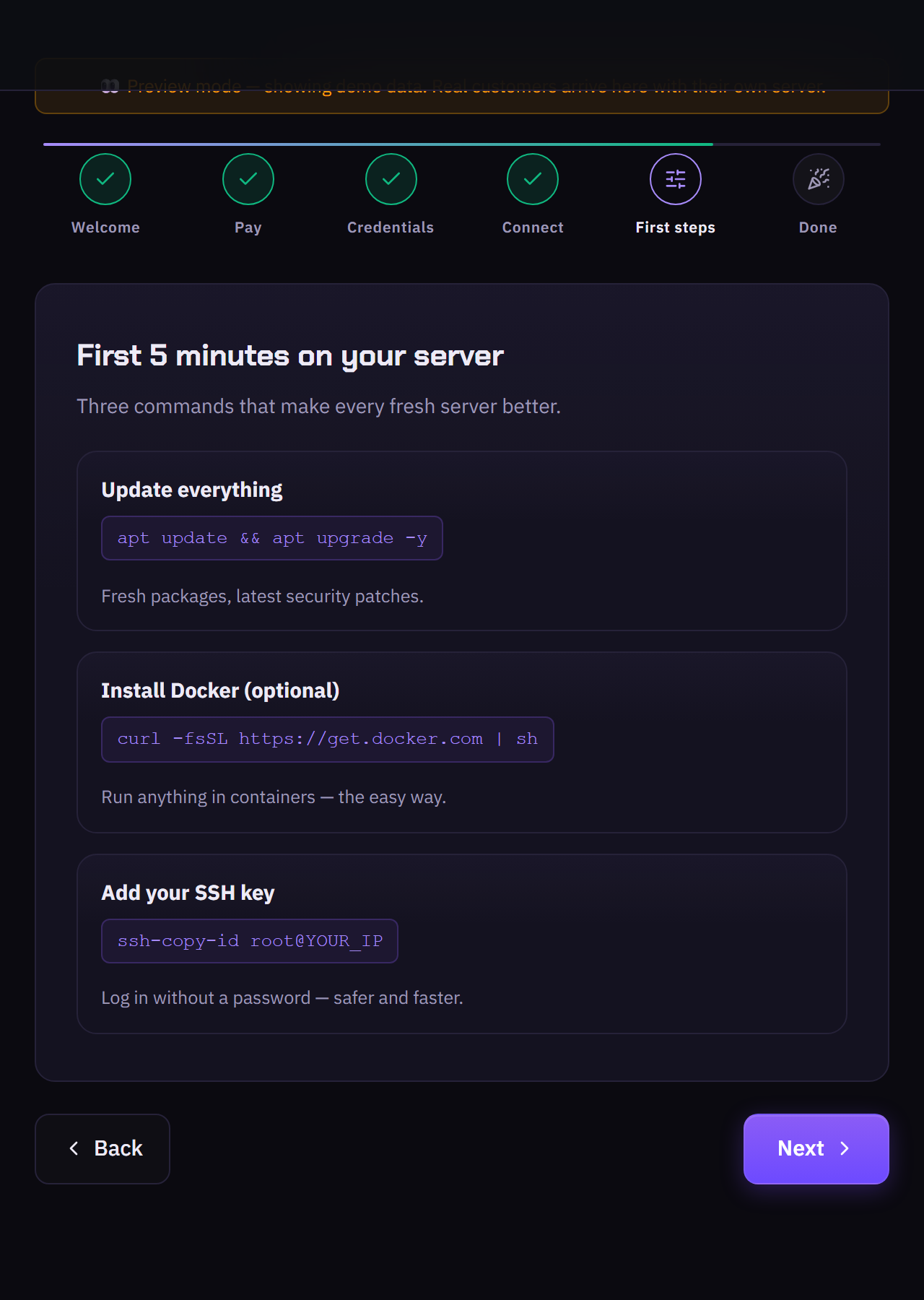924x1300 pixels.
Task: Select the Credentials step label
Action: 391,227
